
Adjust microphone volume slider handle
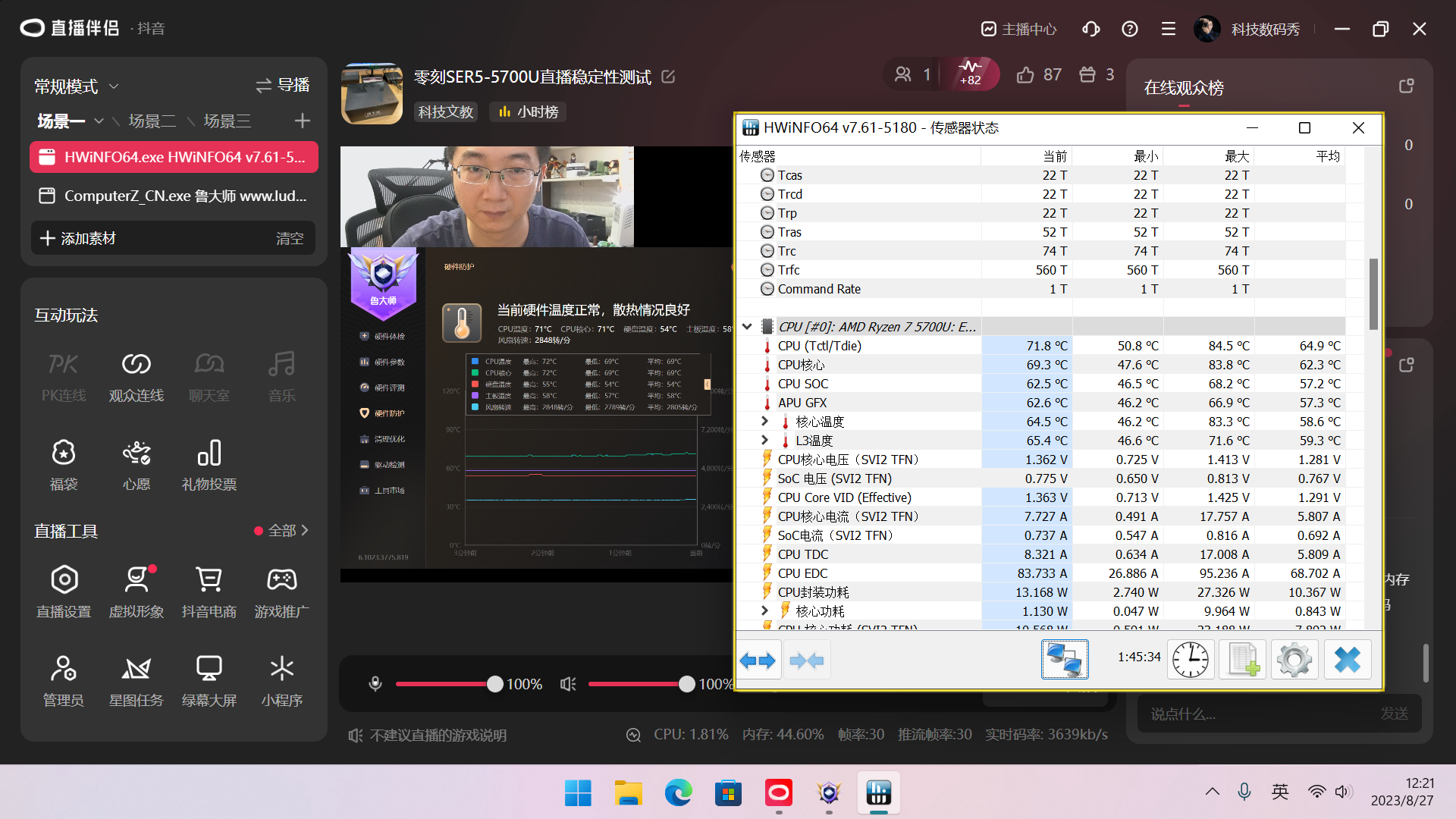coord(494,684)
